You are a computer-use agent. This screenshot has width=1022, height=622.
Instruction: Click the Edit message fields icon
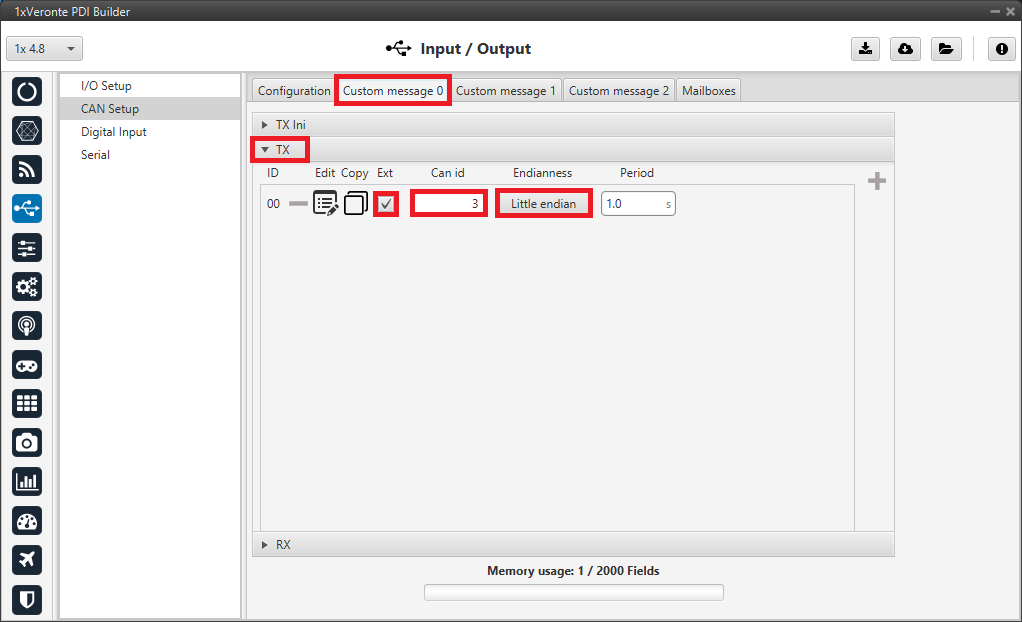tap(326, 204)
